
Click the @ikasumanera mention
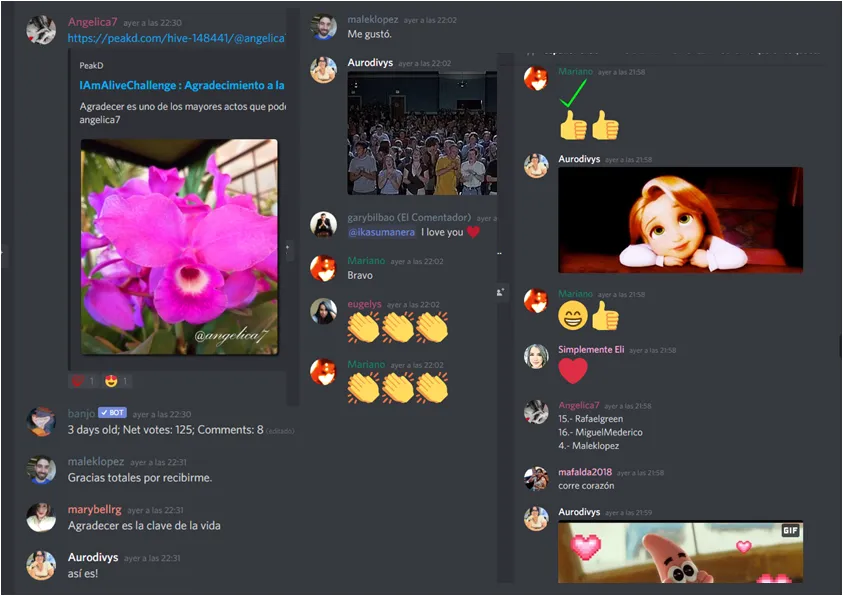pyautogui.click(x=382, y=232)
